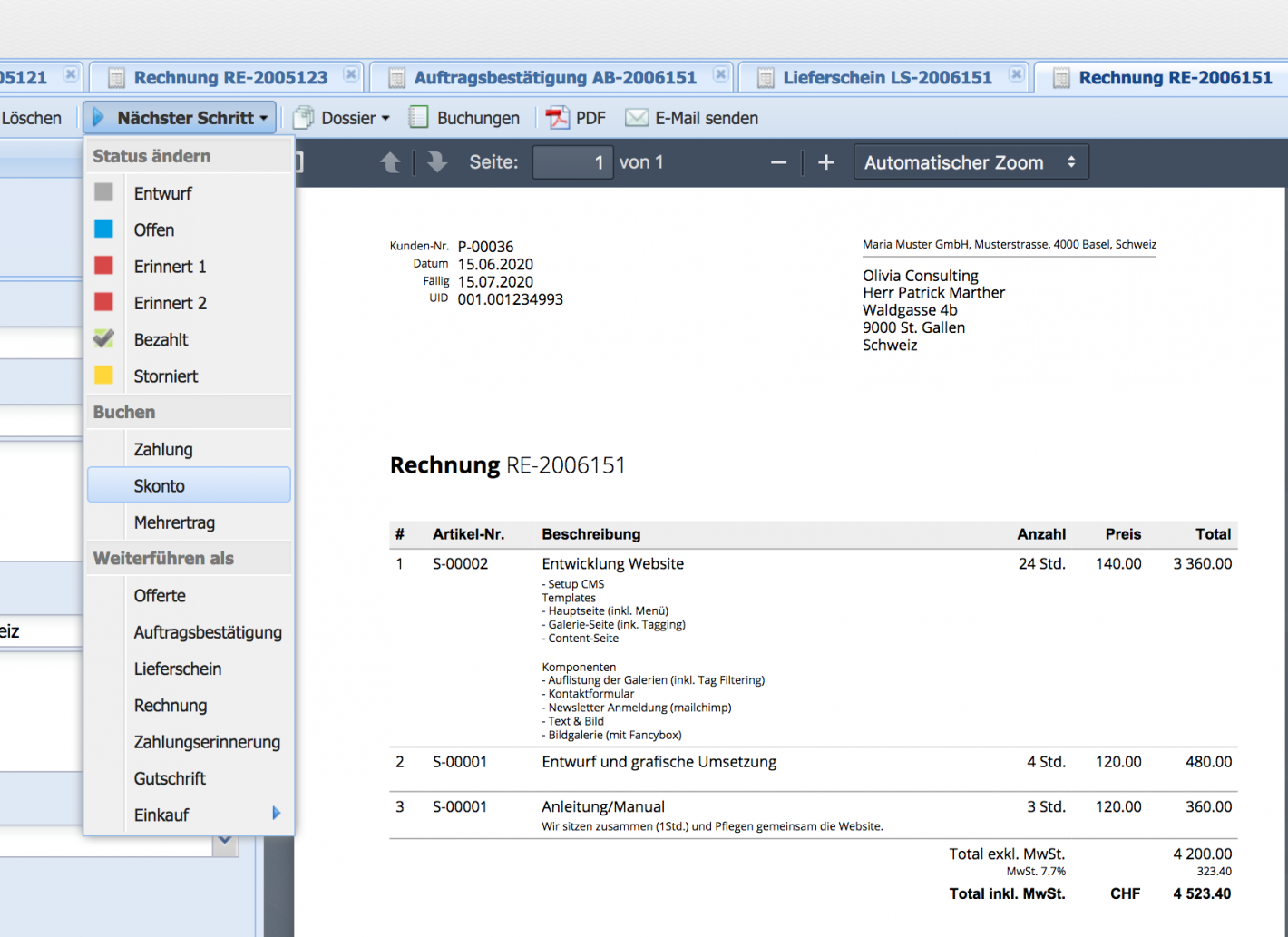Zoom out using the minus icon

click(x=777, y=161)
